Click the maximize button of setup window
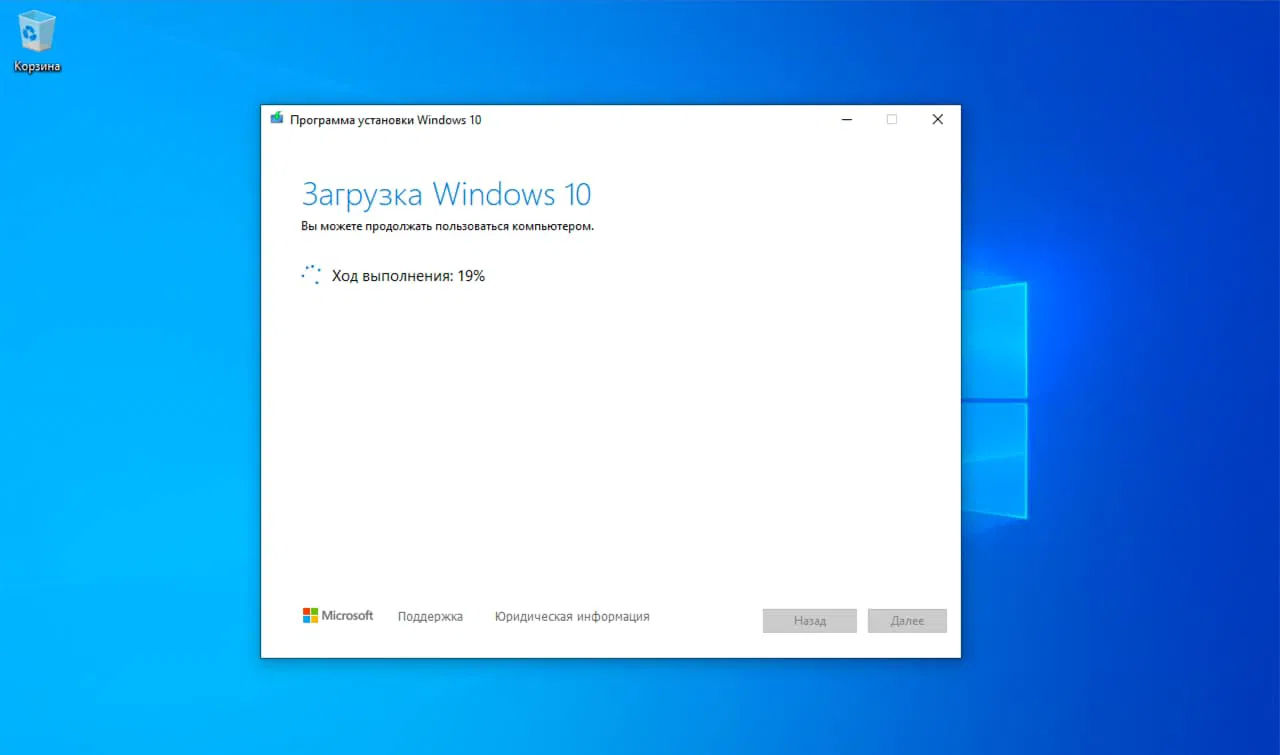Image resolution: width=1280 pixels, height=755 pixels. [892, 119]
